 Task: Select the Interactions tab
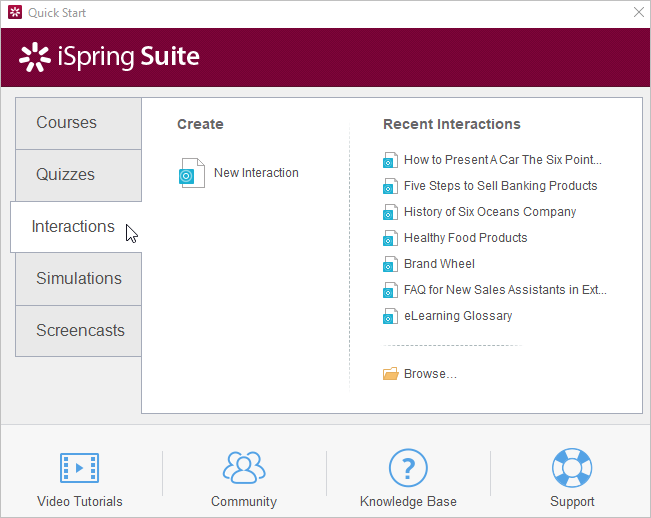(x=73, y=227)
